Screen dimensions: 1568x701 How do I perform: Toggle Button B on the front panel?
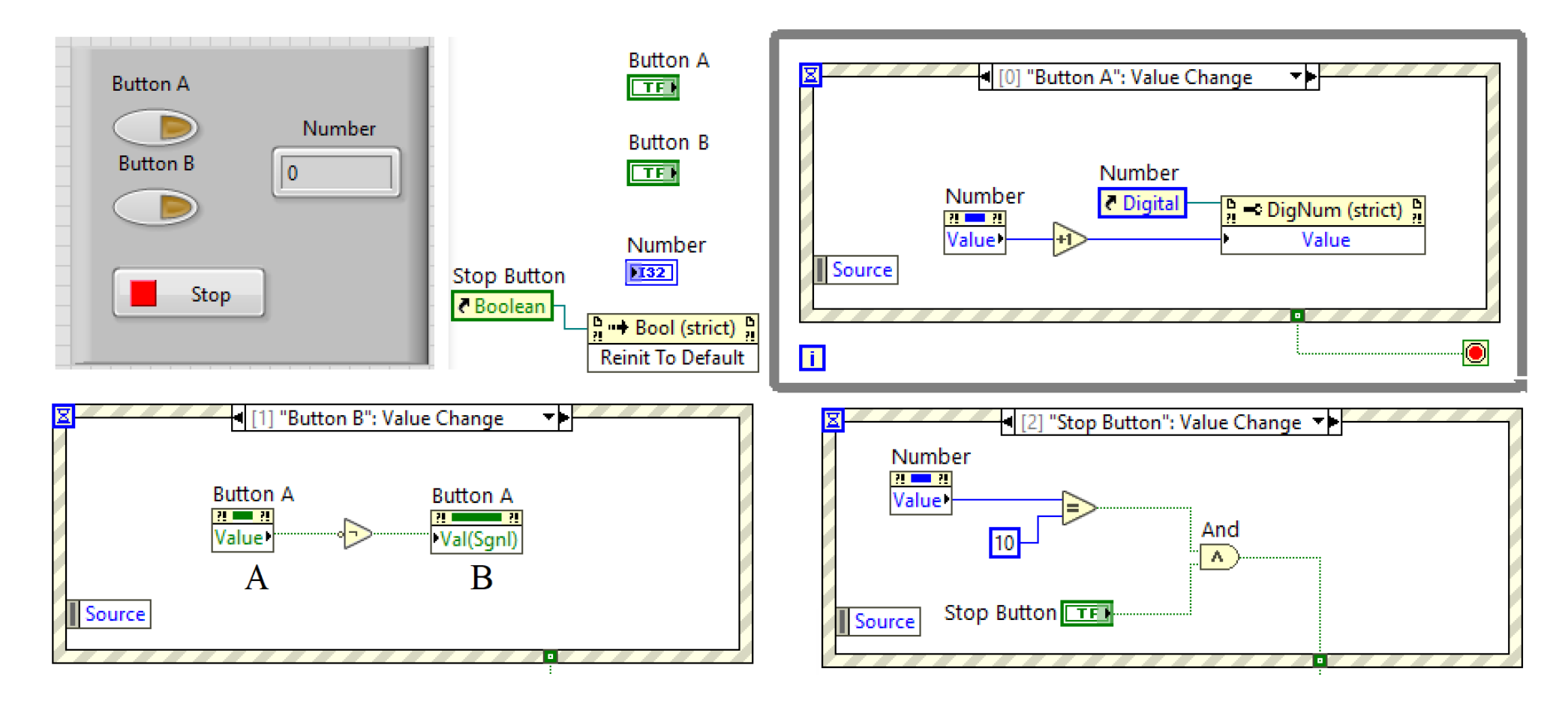click(x=157, y=208)
